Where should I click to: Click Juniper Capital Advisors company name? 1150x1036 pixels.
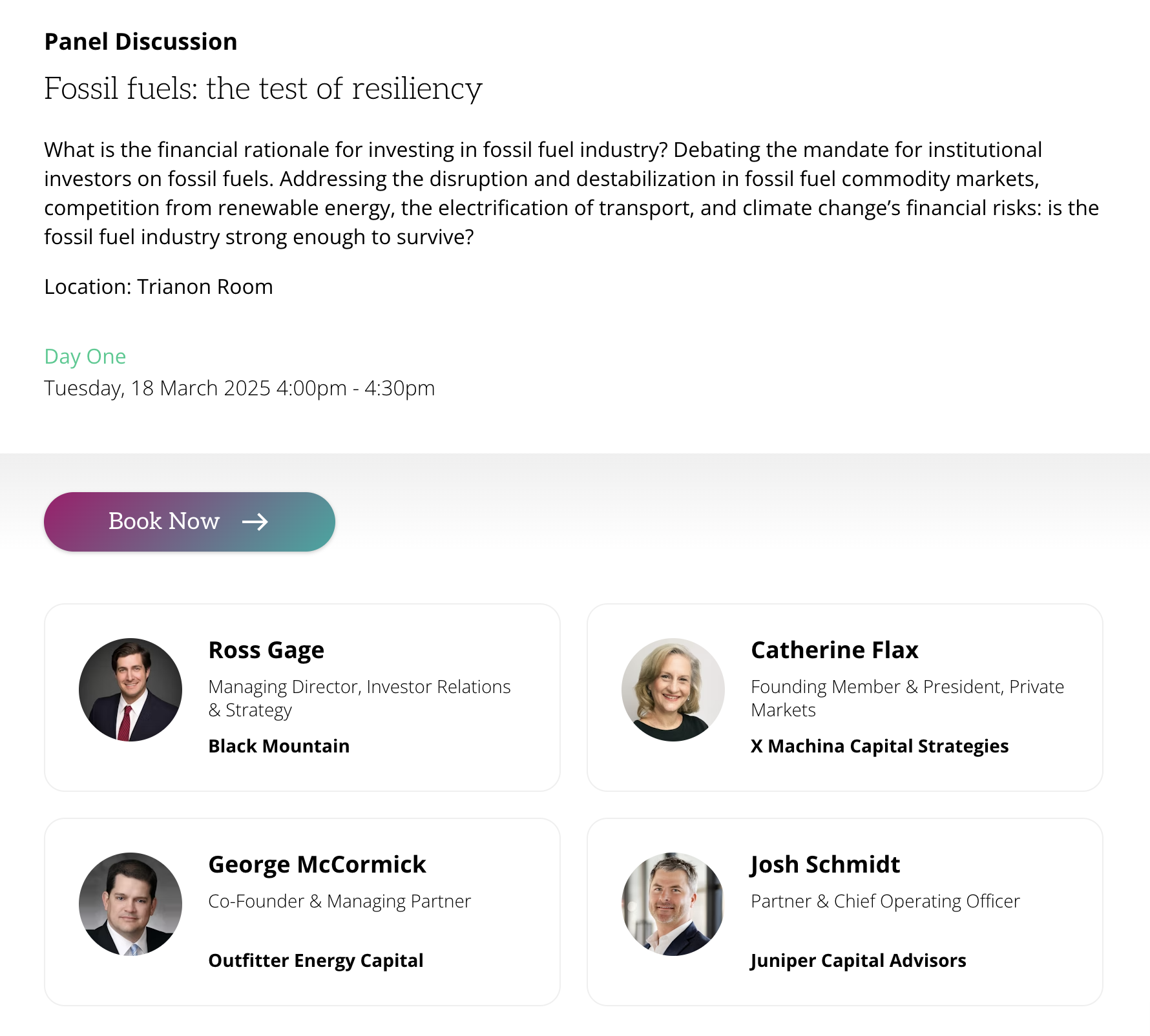[858, 960]
